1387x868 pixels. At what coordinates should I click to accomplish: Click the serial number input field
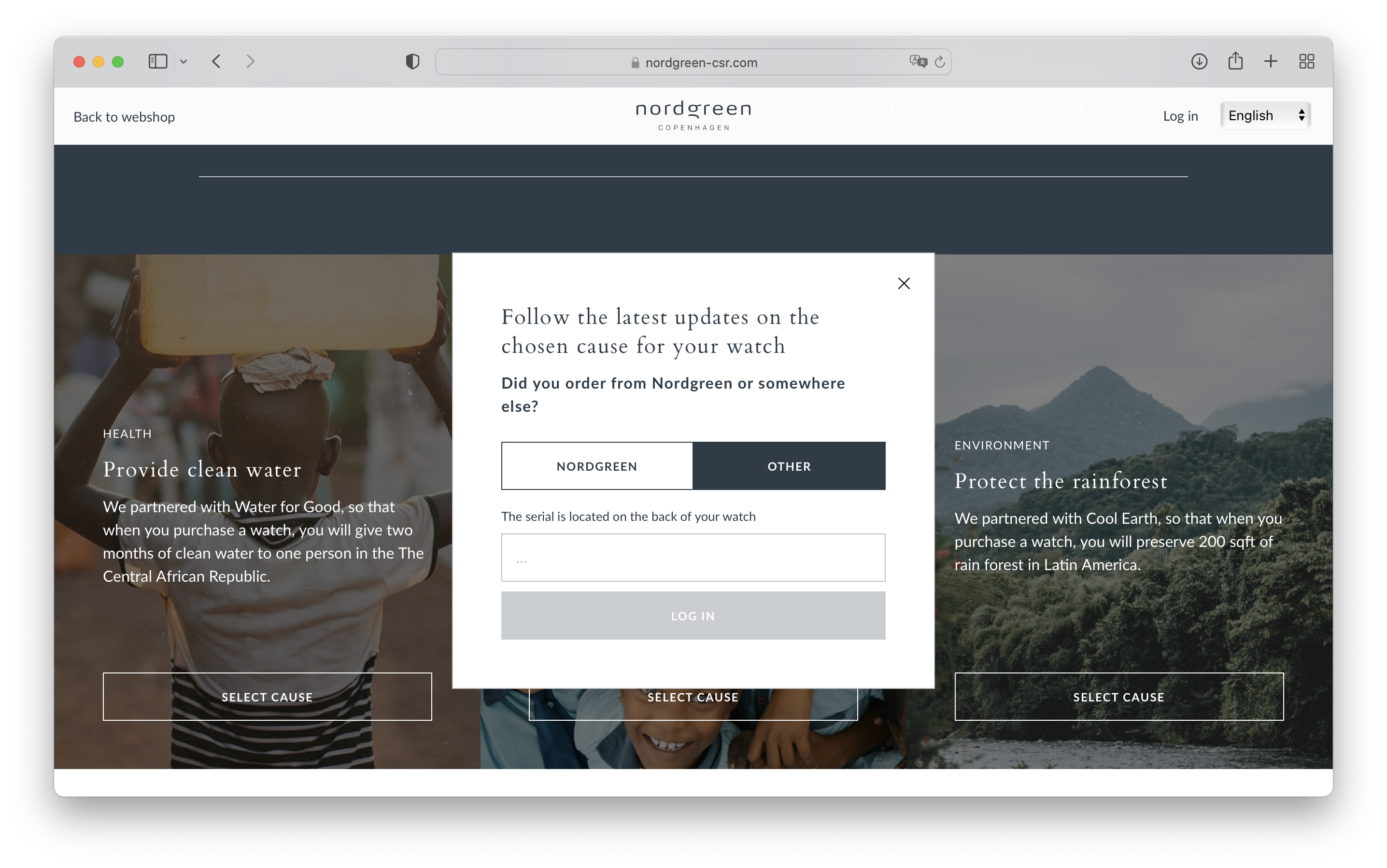pos(693,557)
